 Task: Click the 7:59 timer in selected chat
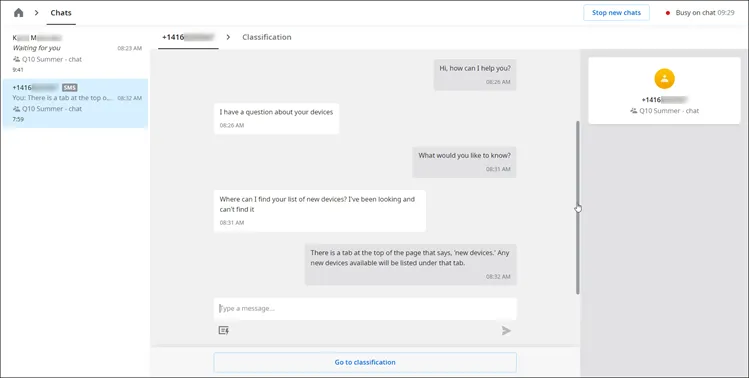click(18, 119)
